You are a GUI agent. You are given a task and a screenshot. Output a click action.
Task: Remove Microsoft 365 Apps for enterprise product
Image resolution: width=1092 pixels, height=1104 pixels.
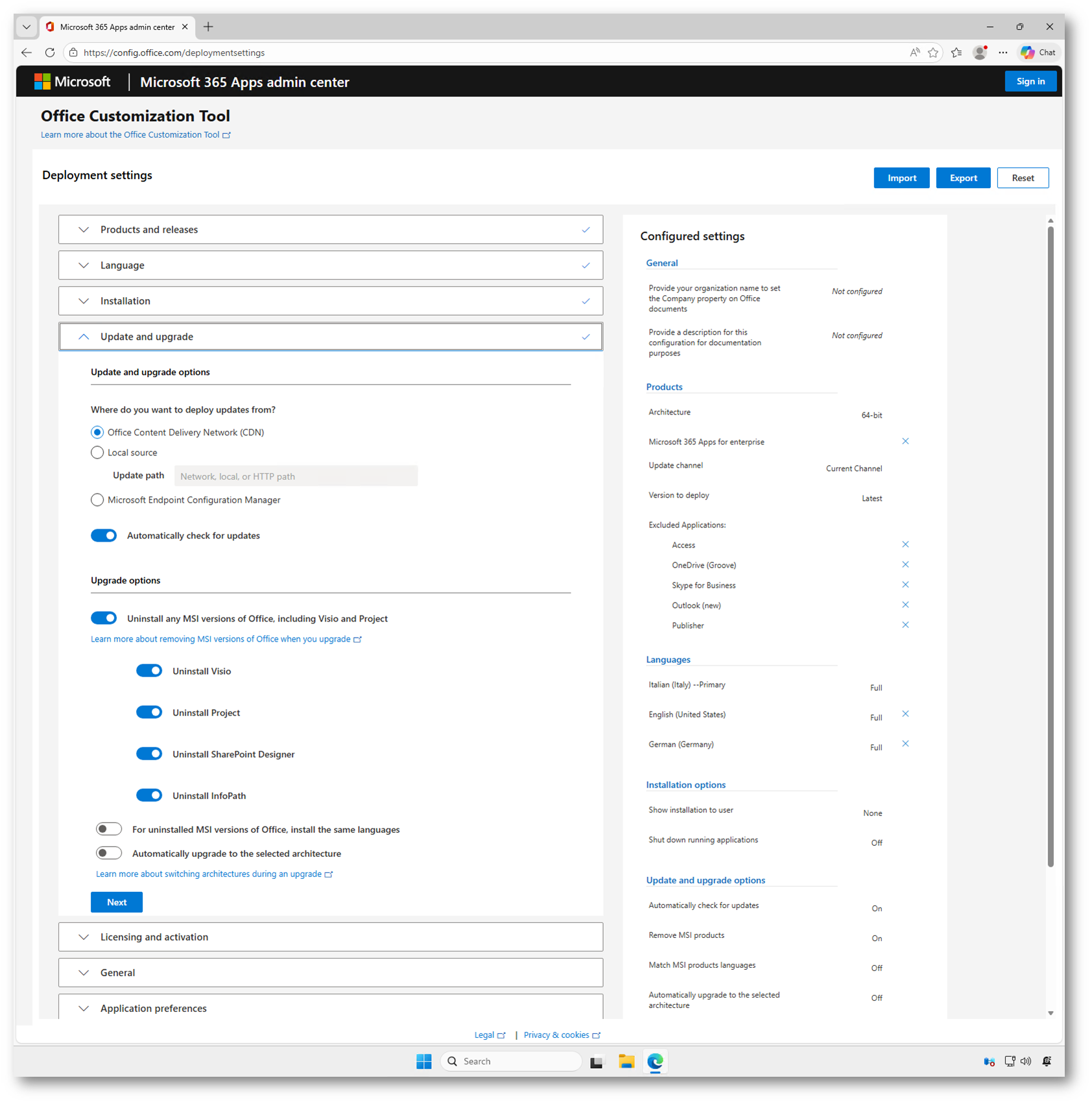click(905, 441)
